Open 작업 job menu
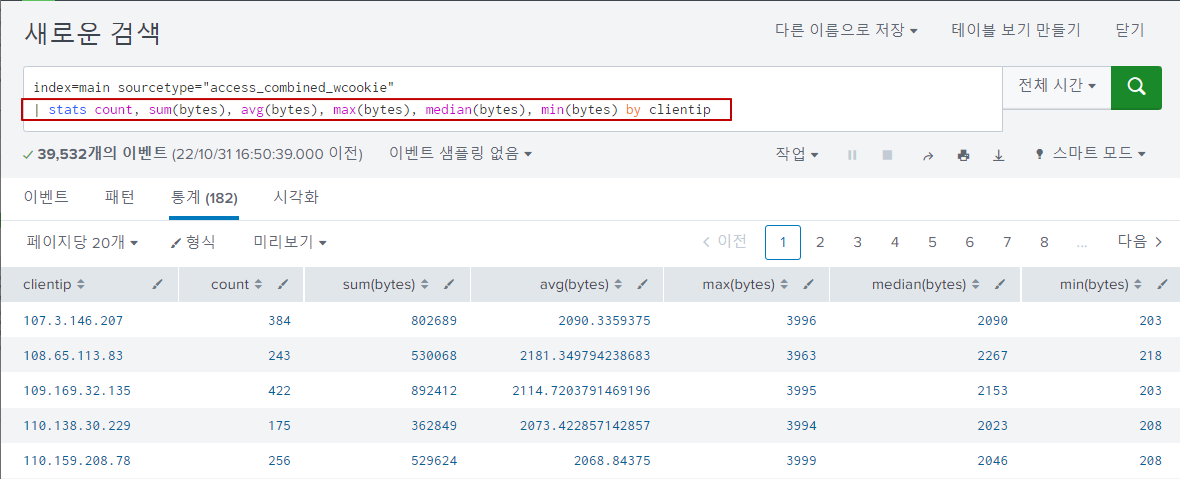Screen dimensions: 1180x479 [x=797, y=154]
